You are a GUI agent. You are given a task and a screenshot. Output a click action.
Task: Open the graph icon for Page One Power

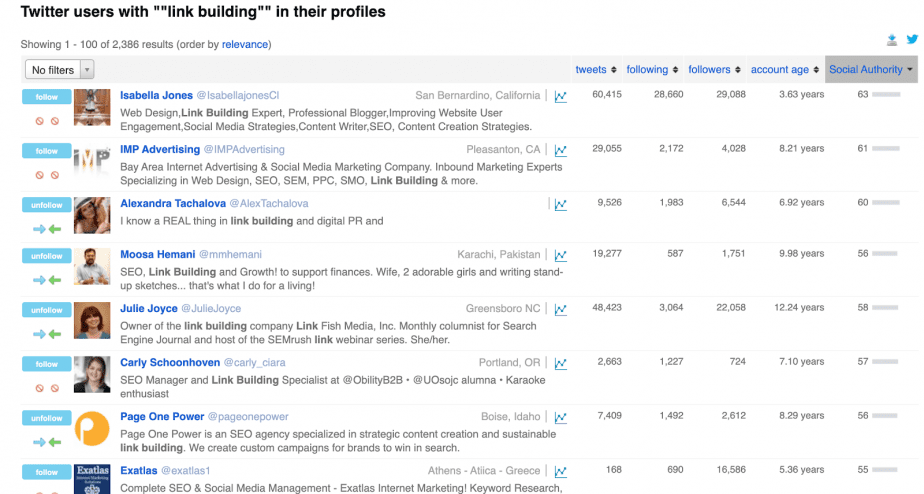(560, 417)
